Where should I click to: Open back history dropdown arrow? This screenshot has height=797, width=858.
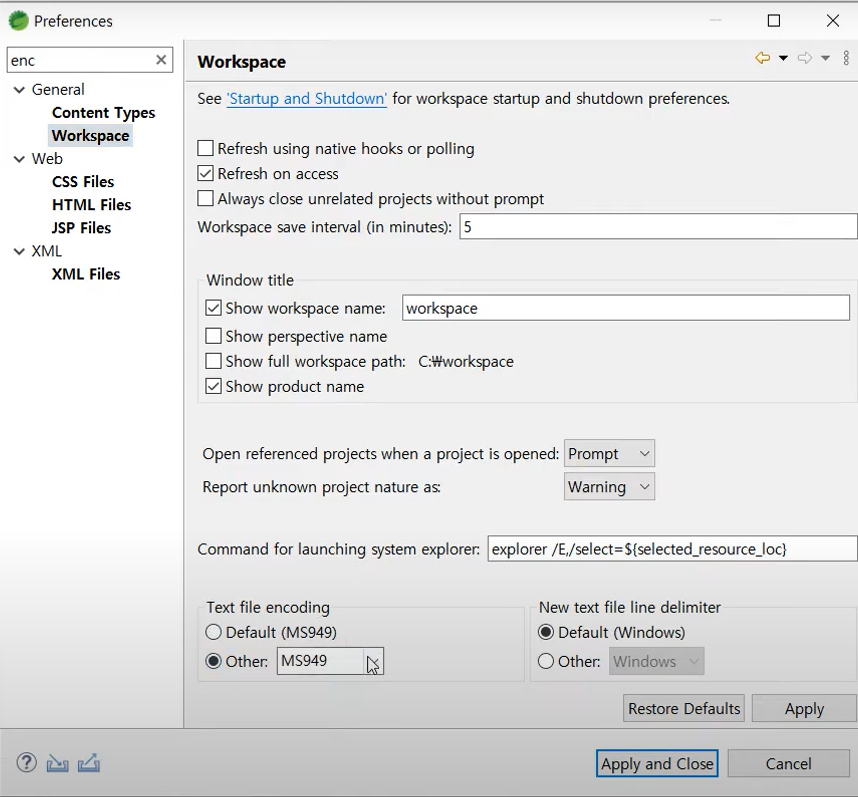(783, 58)
